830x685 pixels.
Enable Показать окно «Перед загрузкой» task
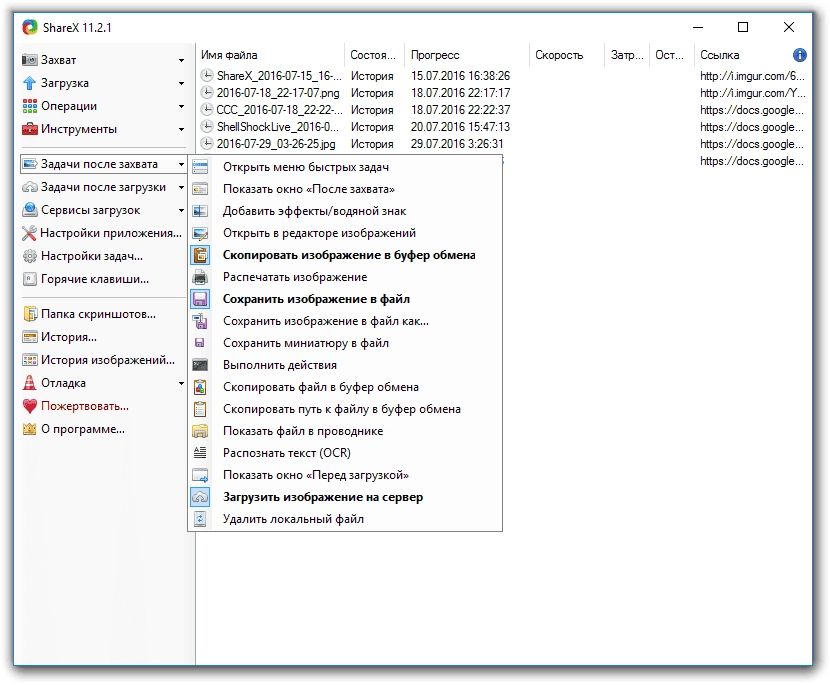344,475
